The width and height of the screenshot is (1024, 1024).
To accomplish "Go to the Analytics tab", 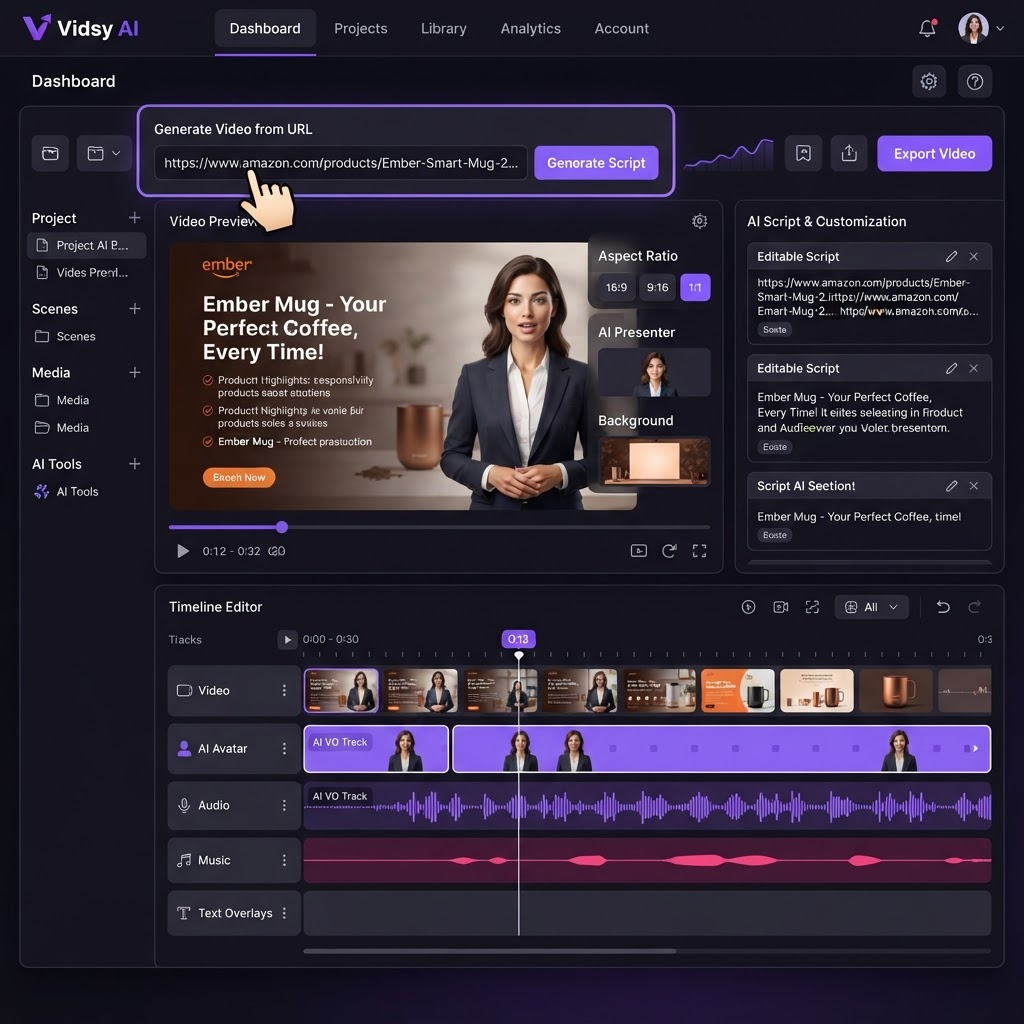I will pos(530,29).
